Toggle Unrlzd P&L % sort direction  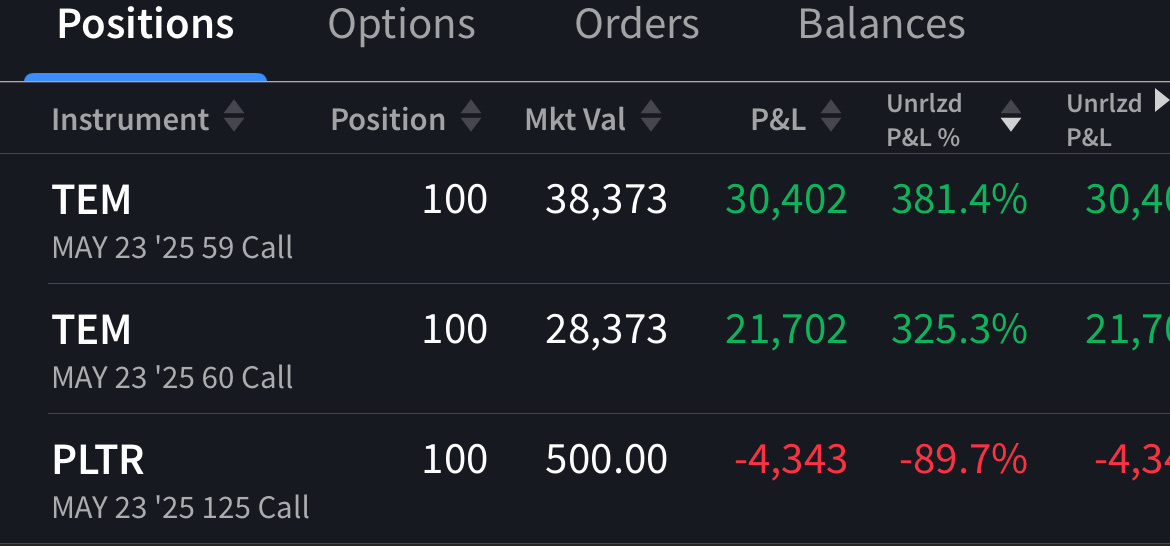click(1011, 117)
